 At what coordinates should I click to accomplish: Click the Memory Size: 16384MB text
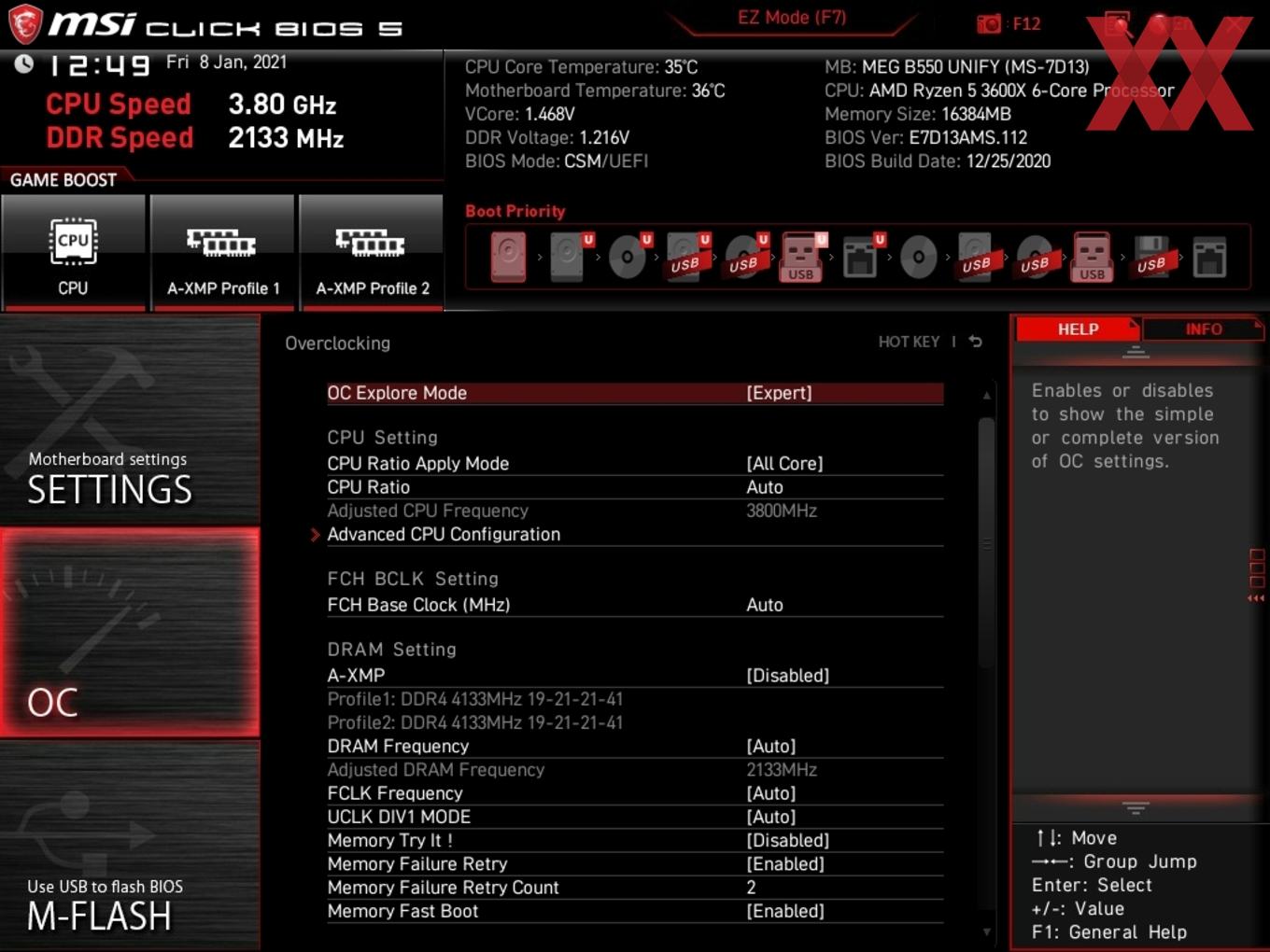918,114
